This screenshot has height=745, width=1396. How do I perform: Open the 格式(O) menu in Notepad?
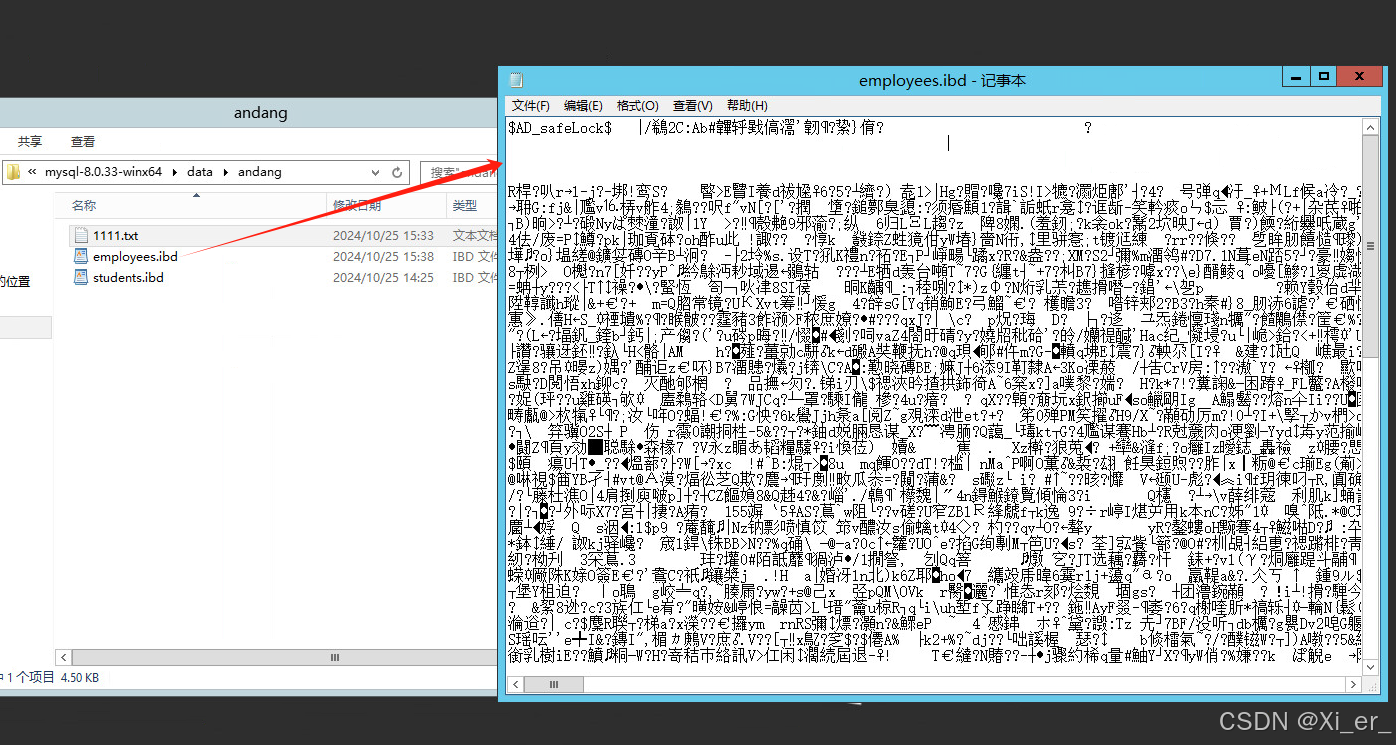pos(637,105)
